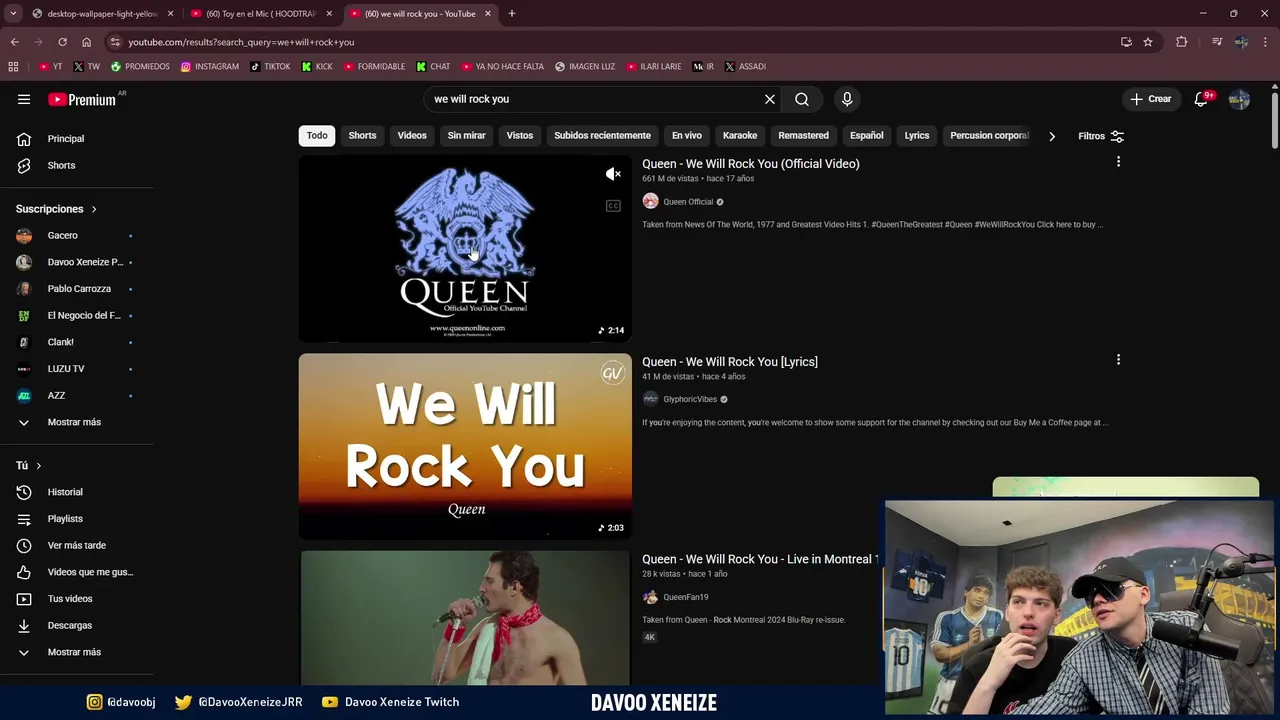This screenshot has width=1280, height=720.
Task: Open the Queen Official Video thumbnail
Action: pos(465,248)
